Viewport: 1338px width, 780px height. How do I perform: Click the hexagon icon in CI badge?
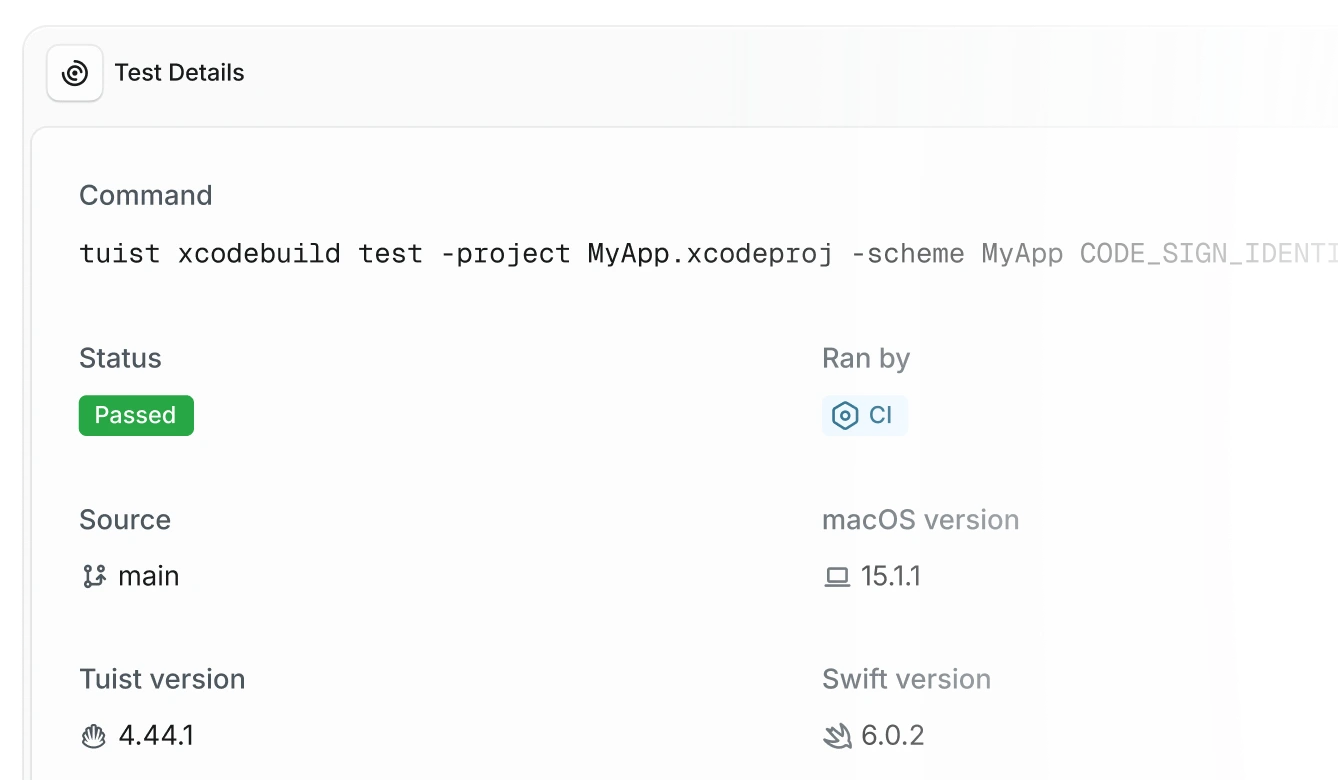pyautogui.click(x=845, y=416)
